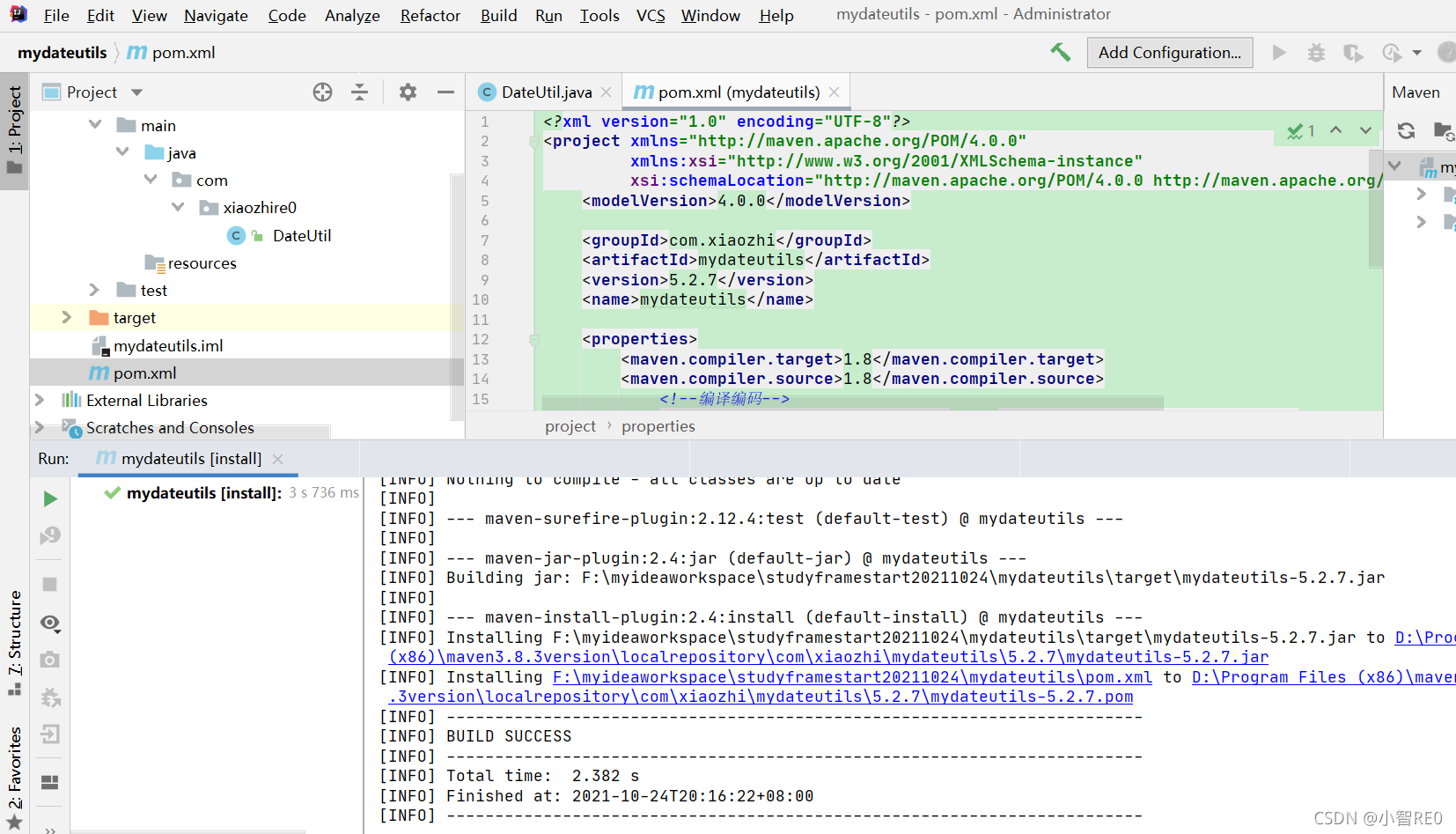This screenshot has width=1456, height=834.
Task: Select mydateutils.iml file in tree
Action: [167, 345]
